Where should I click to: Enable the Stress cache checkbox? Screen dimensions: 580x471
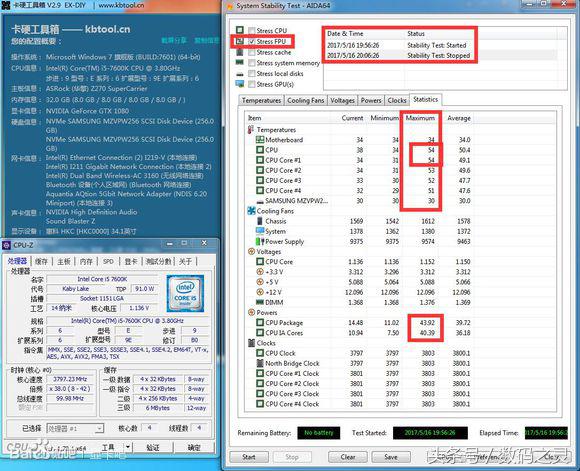tap(252, 53)
